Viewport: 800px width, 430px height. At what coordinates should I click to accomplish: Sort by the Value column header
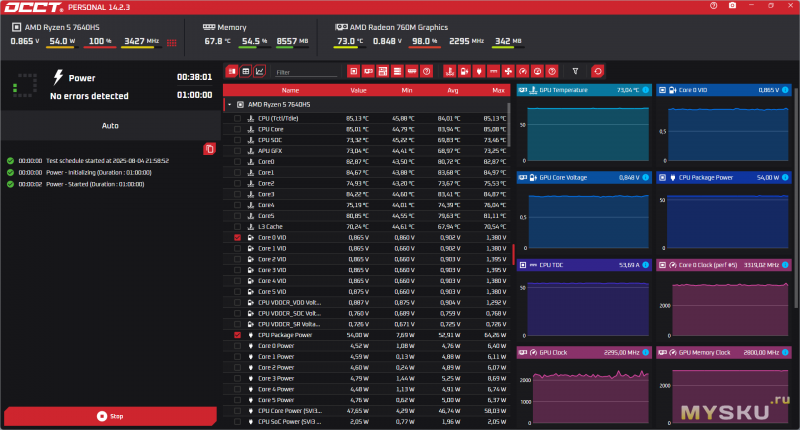coord(358,90)
